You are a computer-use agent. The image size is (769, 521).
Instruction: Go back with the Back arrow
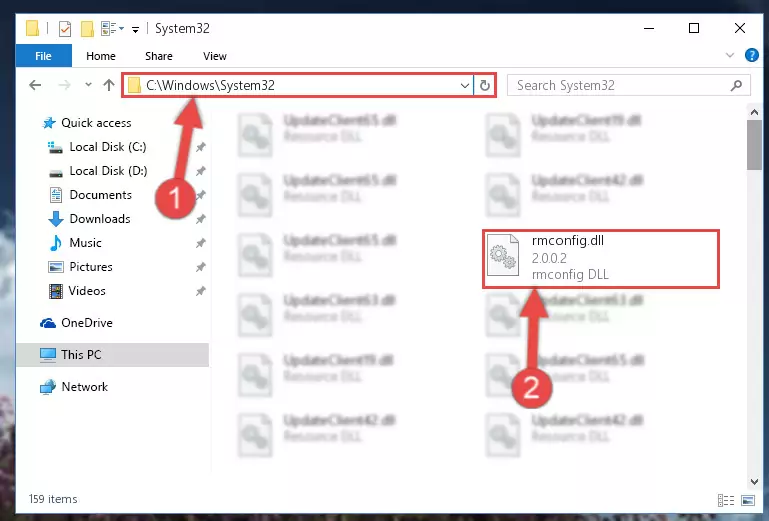35,85
